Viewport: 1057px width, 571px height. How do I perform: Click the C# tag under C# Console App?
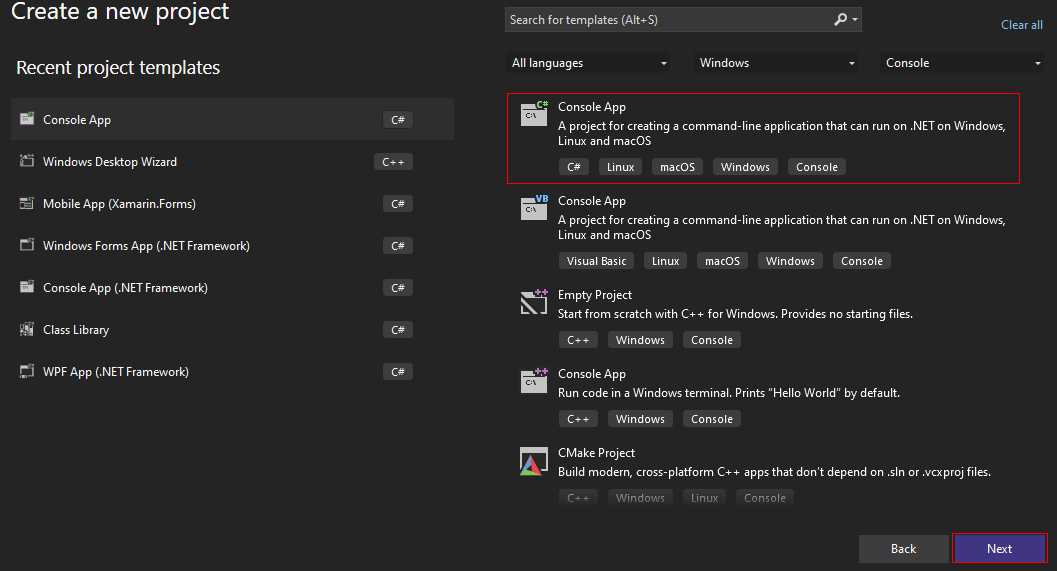[x=574, y=167]
